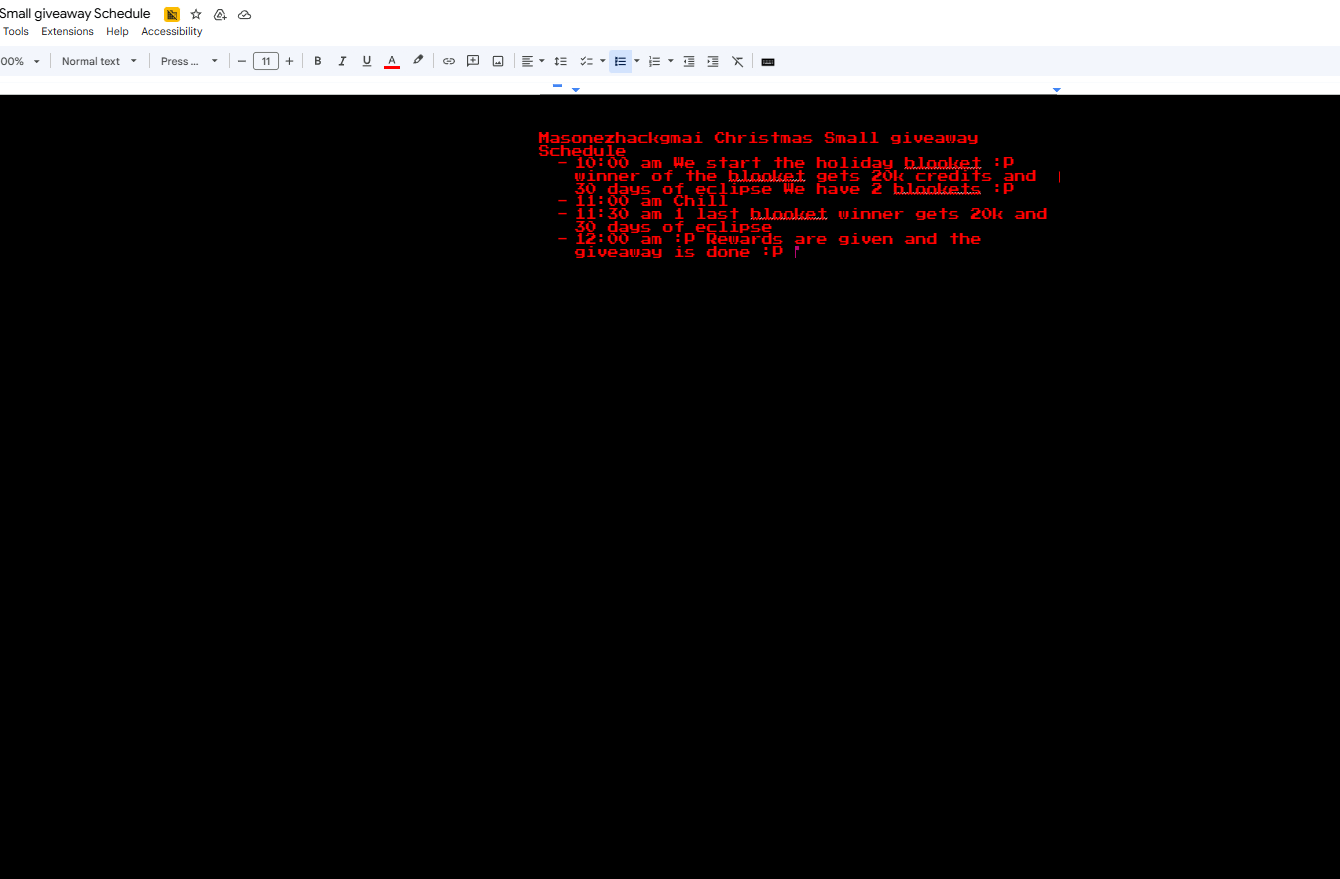Screen dimensions: 1340x879
Task: Open the highlight color pen tool
Action: pyautogui.click(x=418, y=61)
